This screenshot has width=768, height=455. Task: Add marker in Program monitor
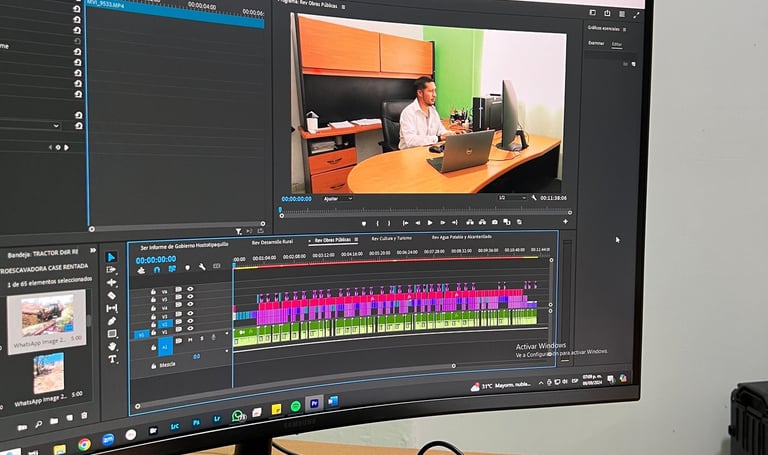363,223
